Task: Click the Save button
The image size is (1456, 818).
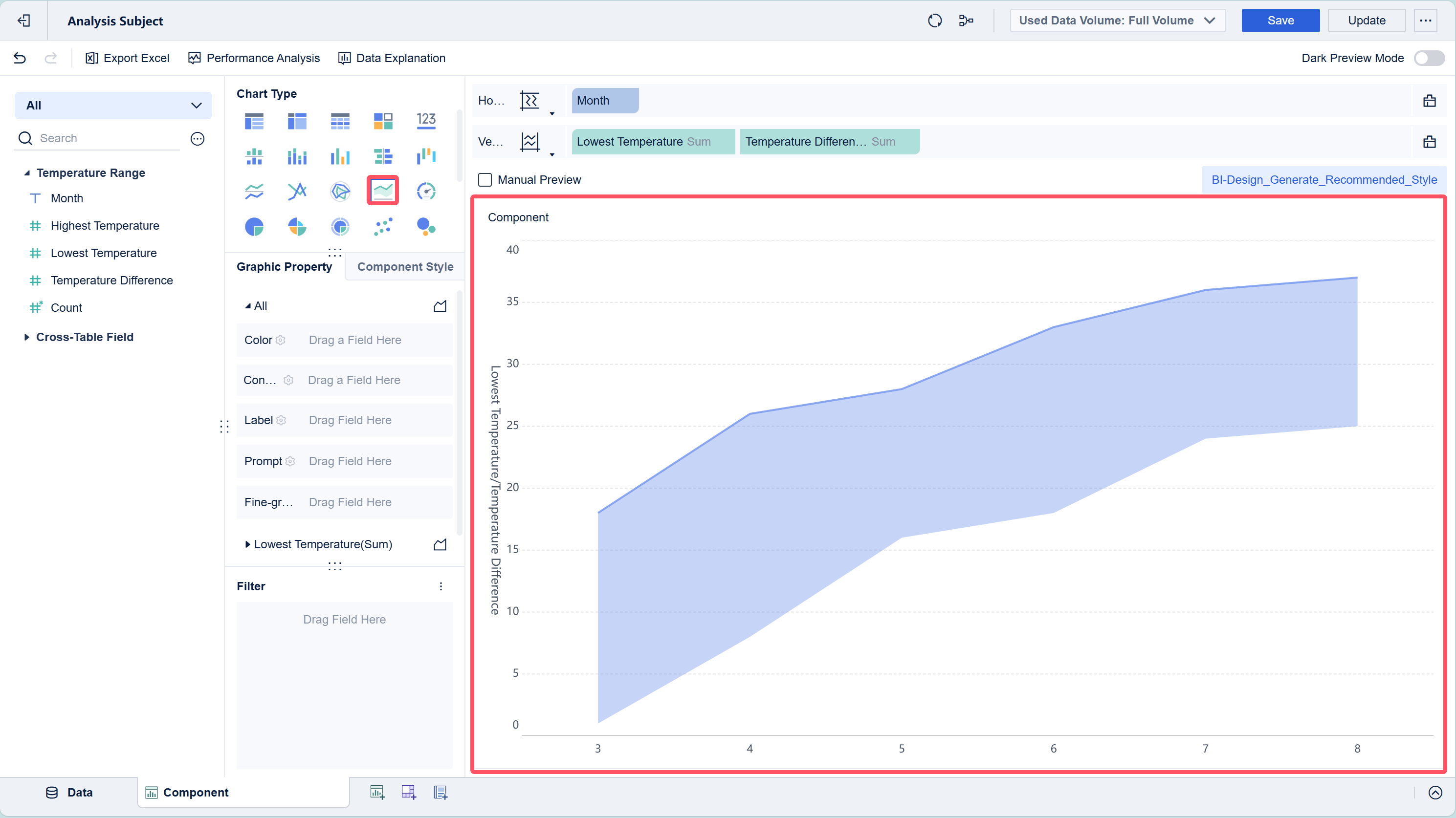Action: (1280, 21)
